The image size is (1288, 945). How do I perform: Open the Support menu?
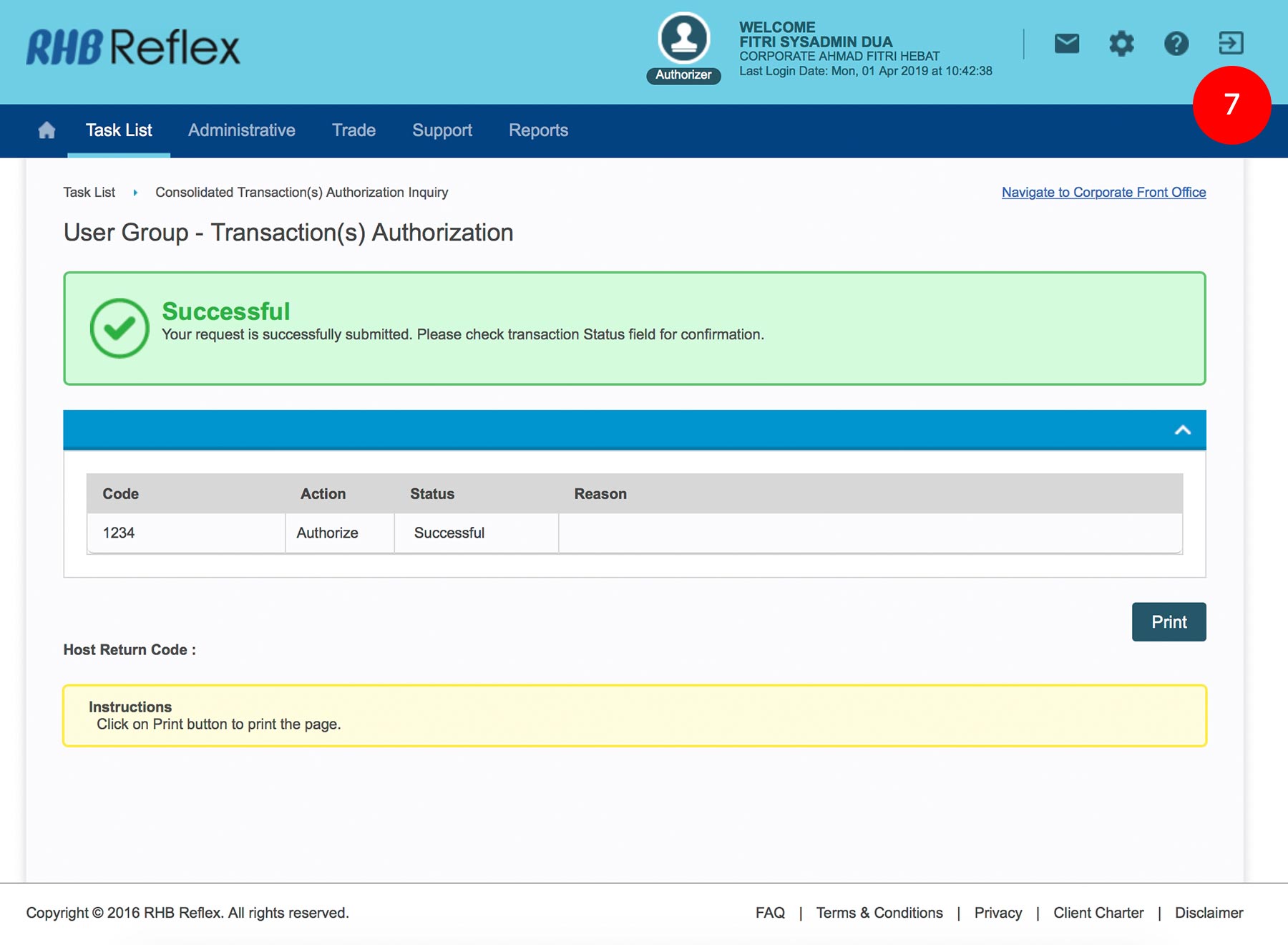click(x=441, y=130)
